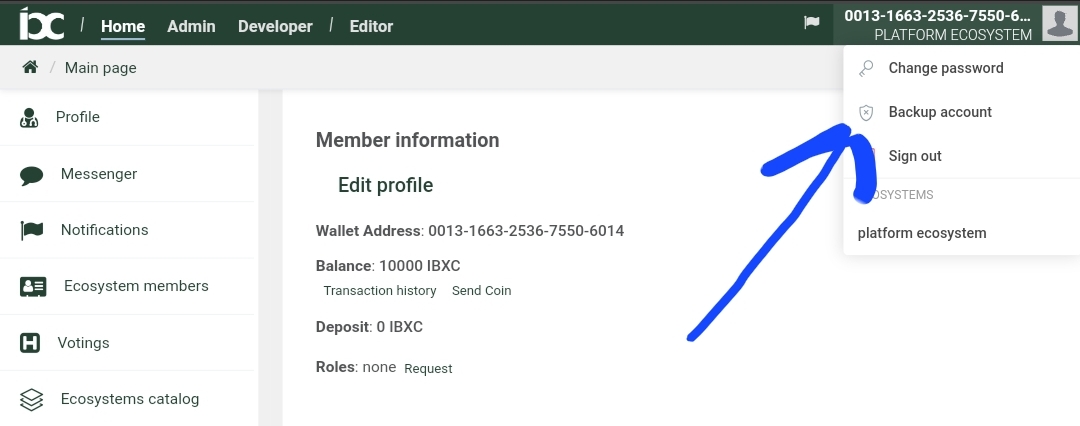This screenshot has width=1080, height=426.
Task: Open the Editor section
Action: (371, 26)
